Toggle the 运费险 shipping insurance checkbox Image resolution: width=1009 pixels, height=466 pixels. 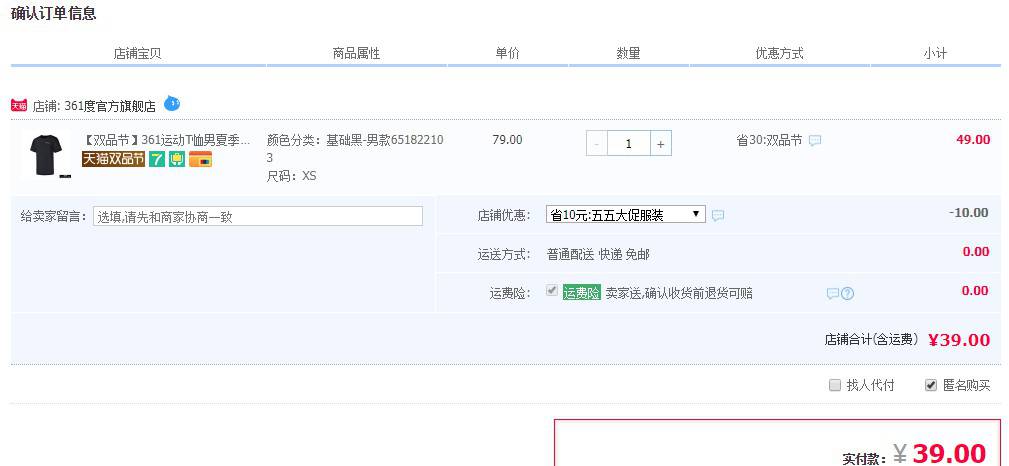click(x=551, y=291)
